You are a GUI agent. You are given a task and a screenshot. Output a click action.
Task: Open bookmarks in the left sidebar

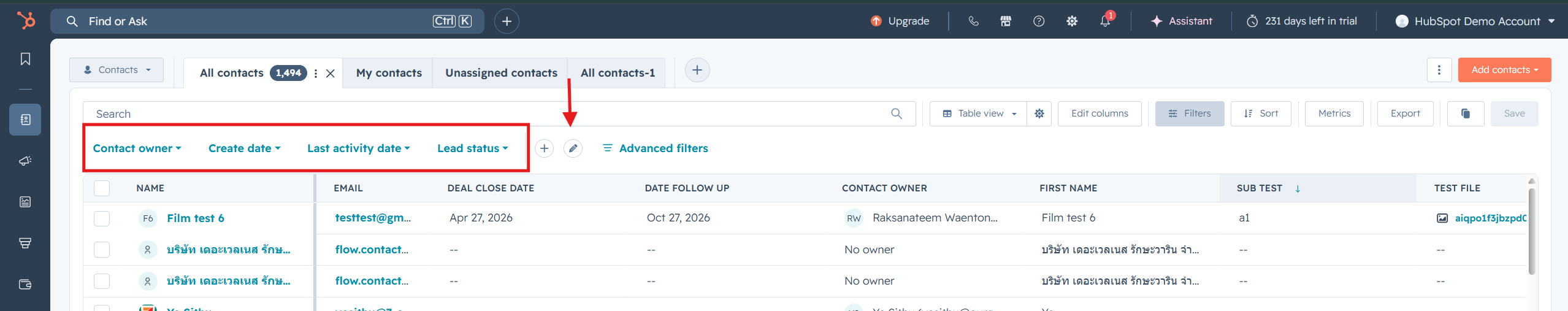tap(25, 59)
